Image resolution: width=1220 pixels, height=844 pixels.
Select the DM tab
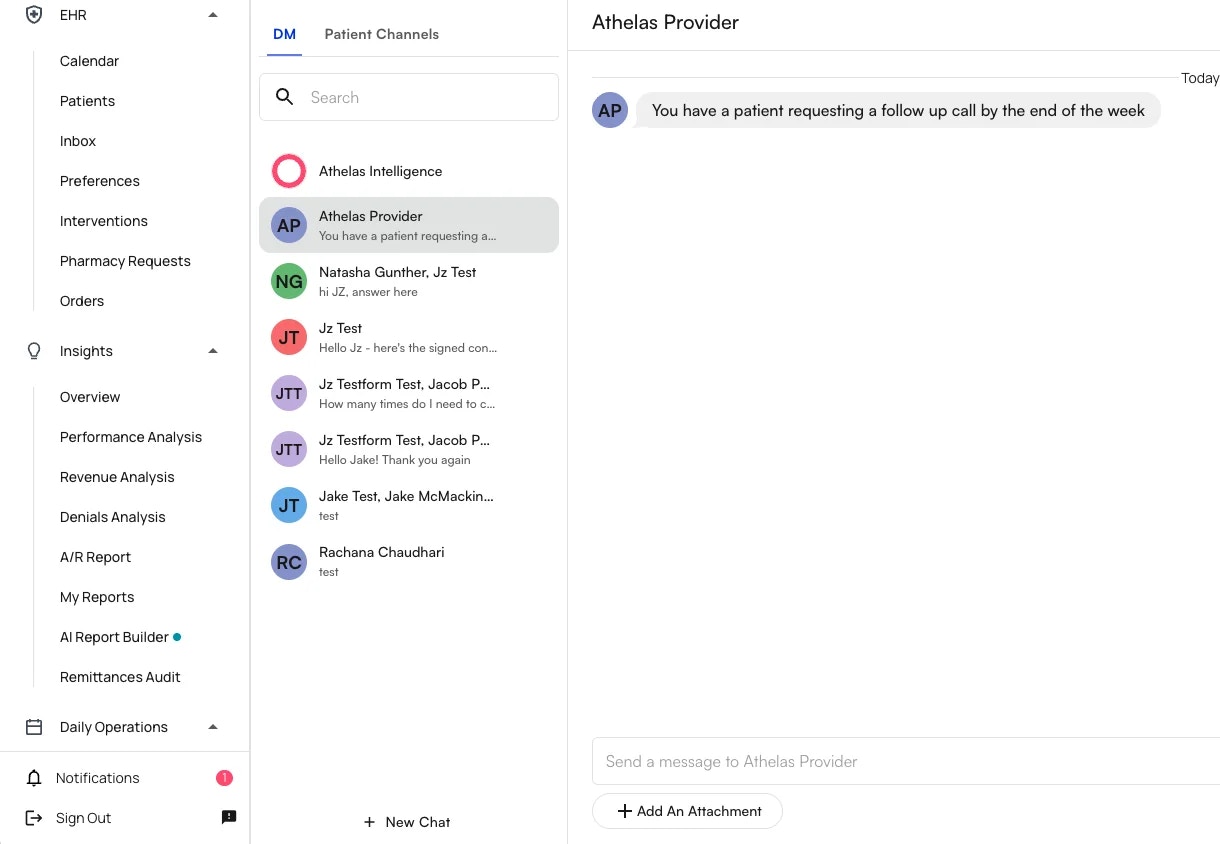pyautogui.click(x=284, y=33)
